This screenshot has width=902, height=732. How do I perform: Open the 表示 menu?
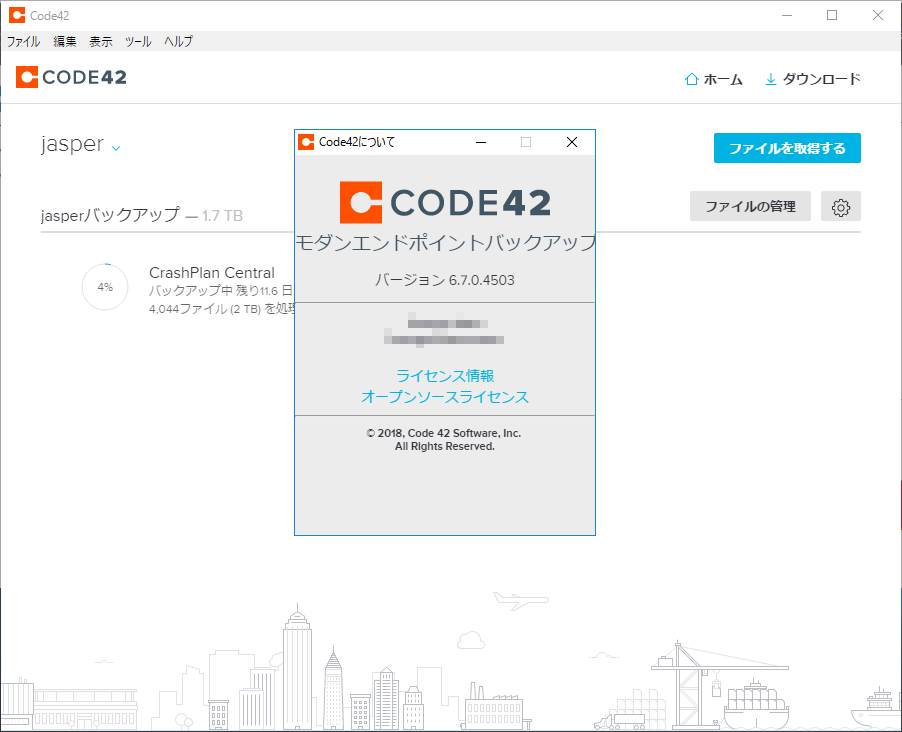pyautogui.click(x=101, y=41)
